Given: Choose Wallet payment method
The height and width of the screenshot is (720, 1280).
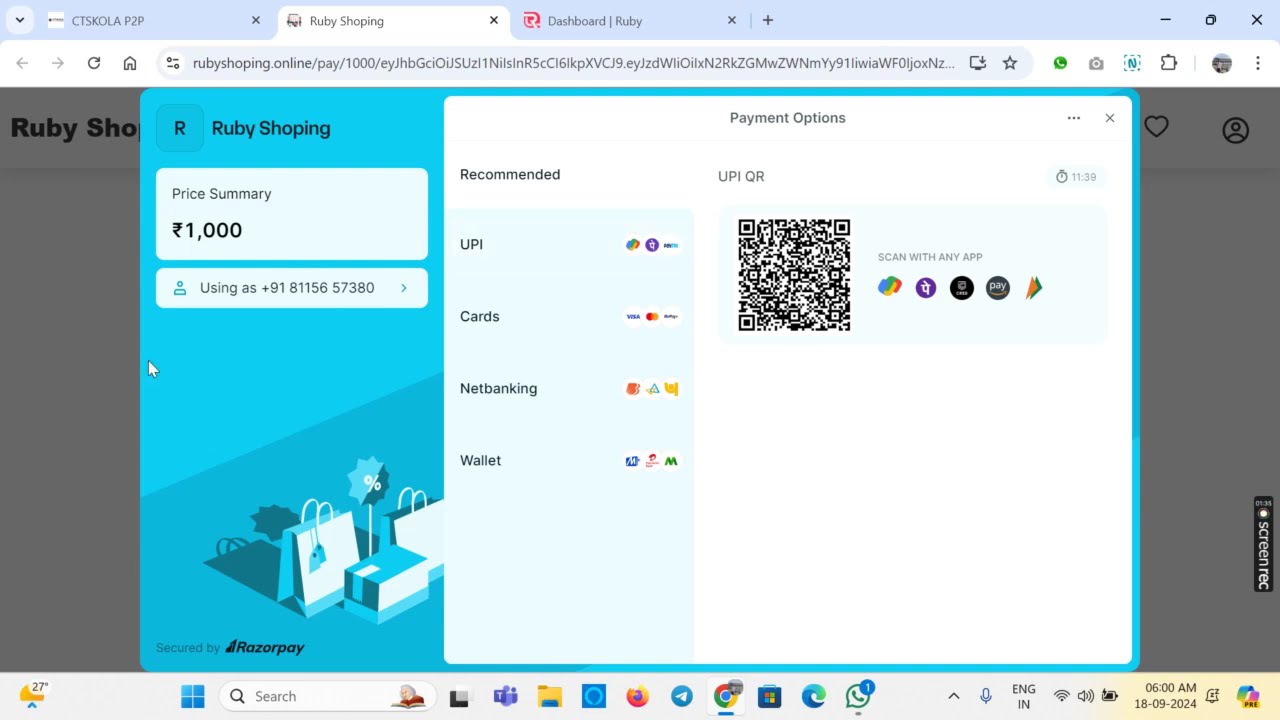Looking at the screenshot, I should tap(569, 461).
